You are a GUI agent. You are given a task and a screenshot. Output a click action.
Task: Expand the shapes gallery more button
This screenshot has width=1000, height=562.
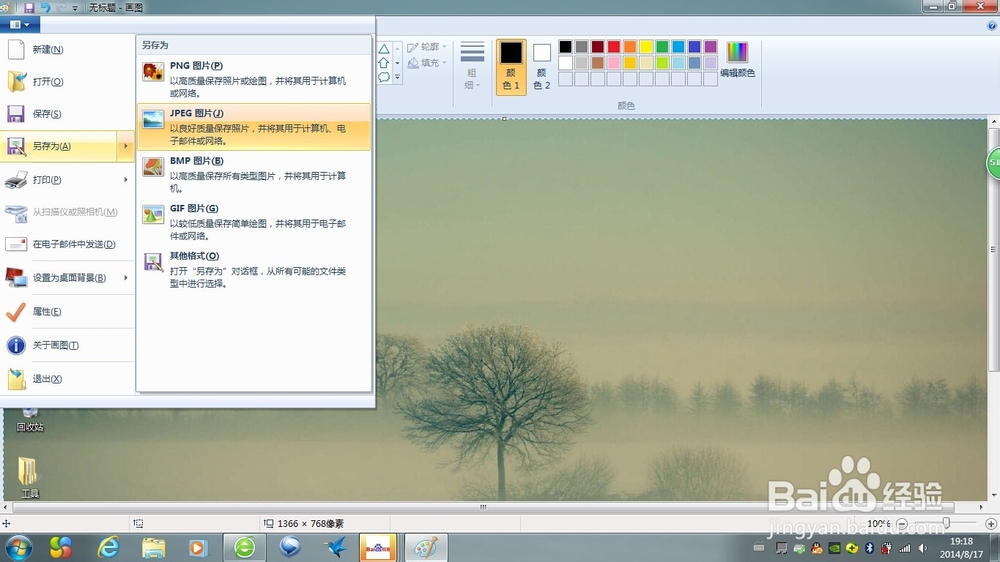click(397, 77)
